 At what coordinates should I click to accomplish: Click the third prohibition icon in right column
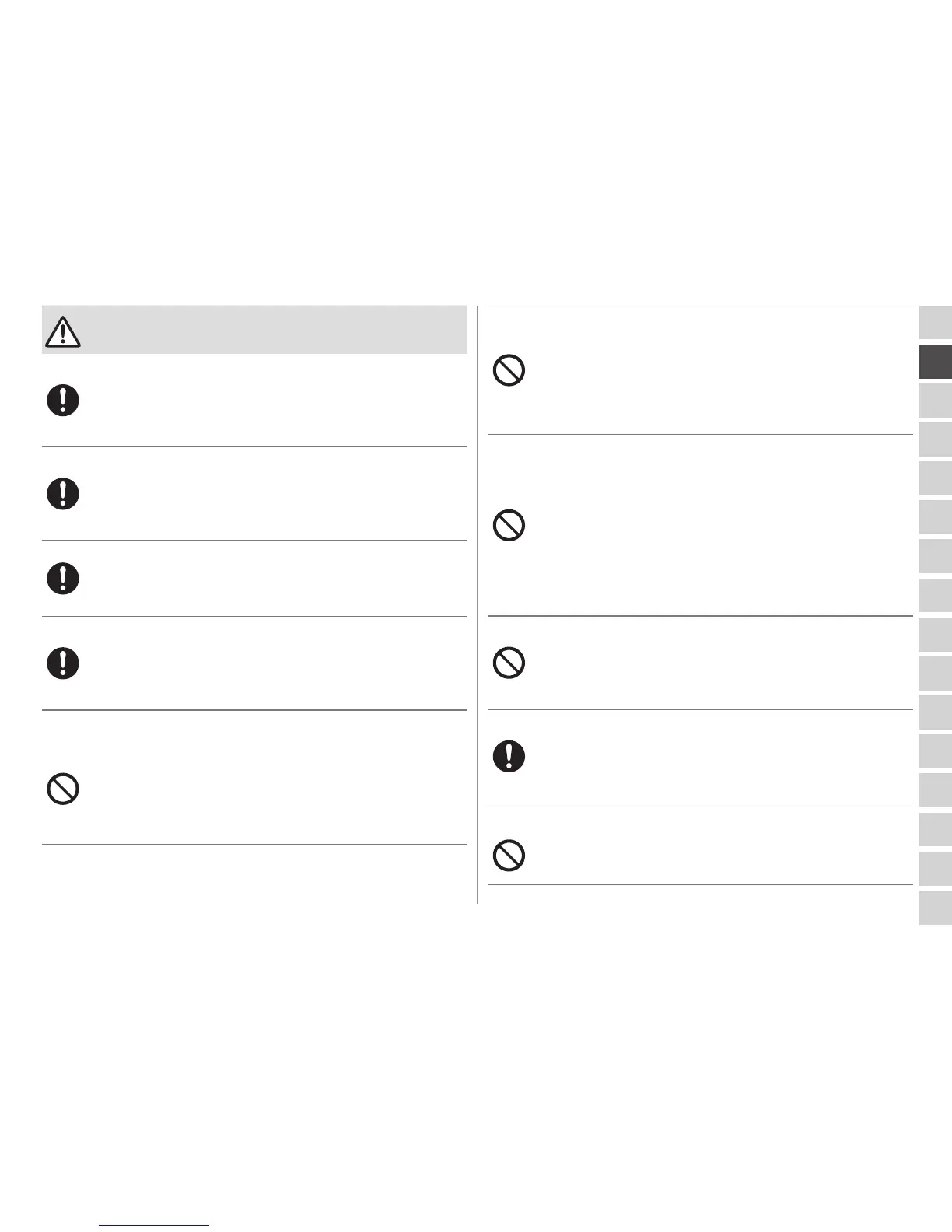(x=509, y=663)
